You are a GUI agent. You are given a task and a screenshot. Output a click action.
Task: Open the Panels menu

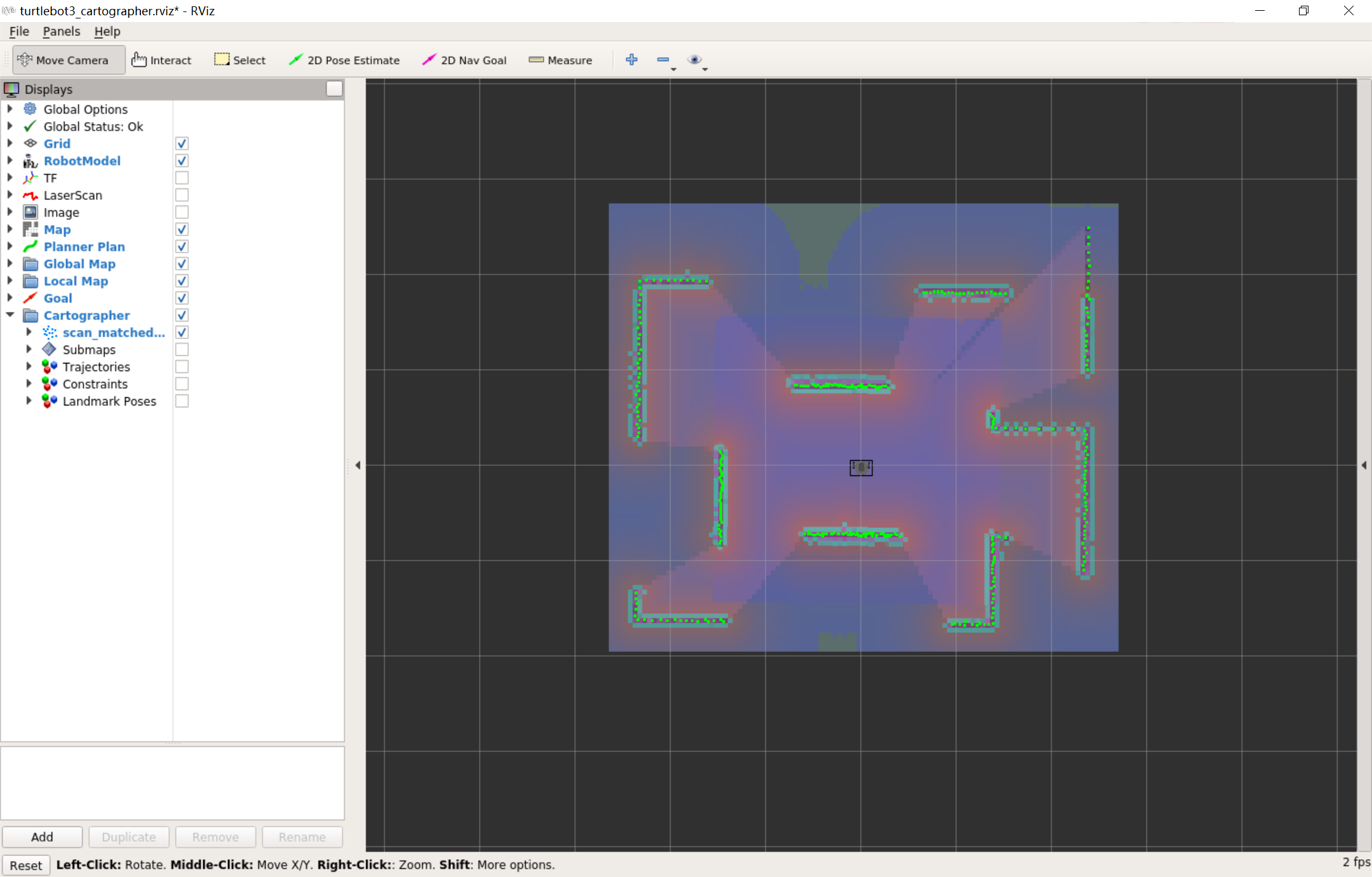[61, 31]
